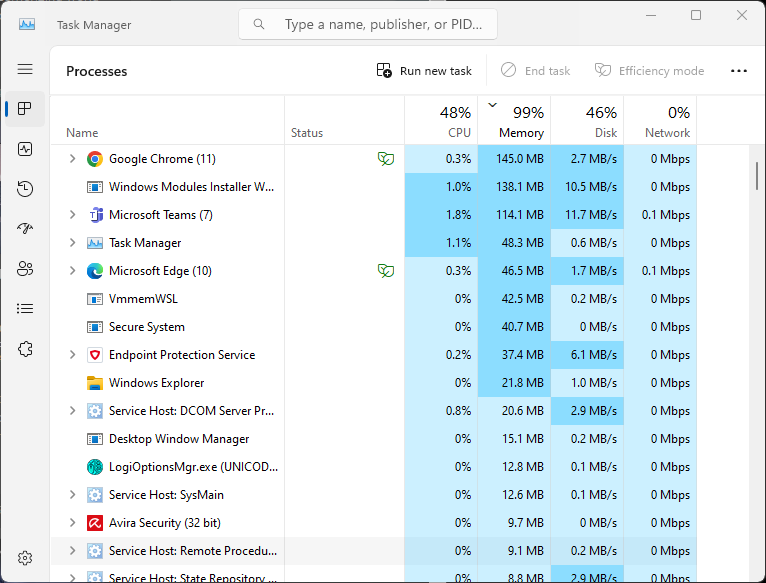Click the vertical scrollbar of process list
This screenshot has height=583, width=766.
point(757,176)
